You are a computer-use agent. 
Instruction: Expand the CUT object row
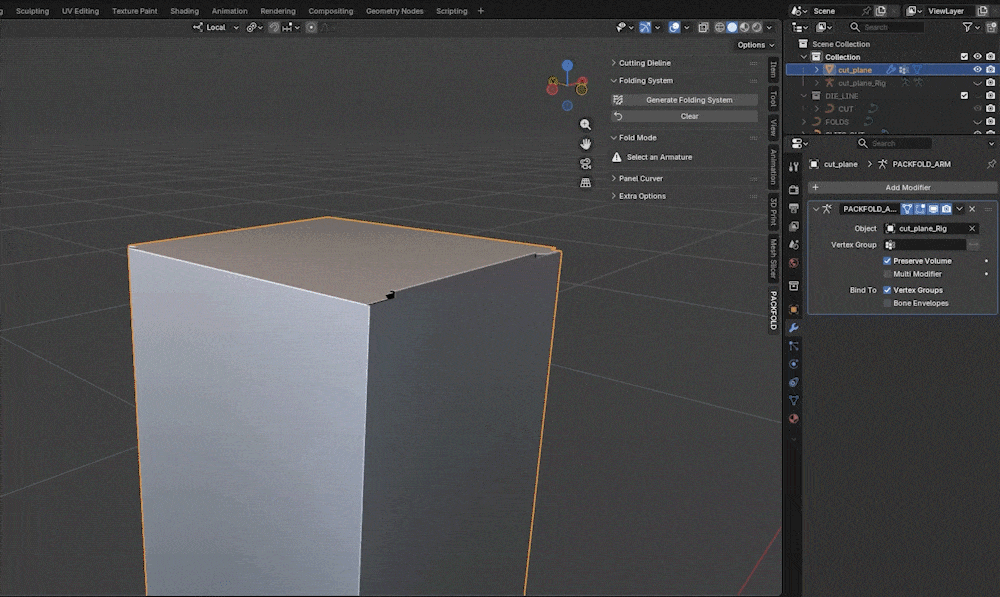[x=817, y=108]
